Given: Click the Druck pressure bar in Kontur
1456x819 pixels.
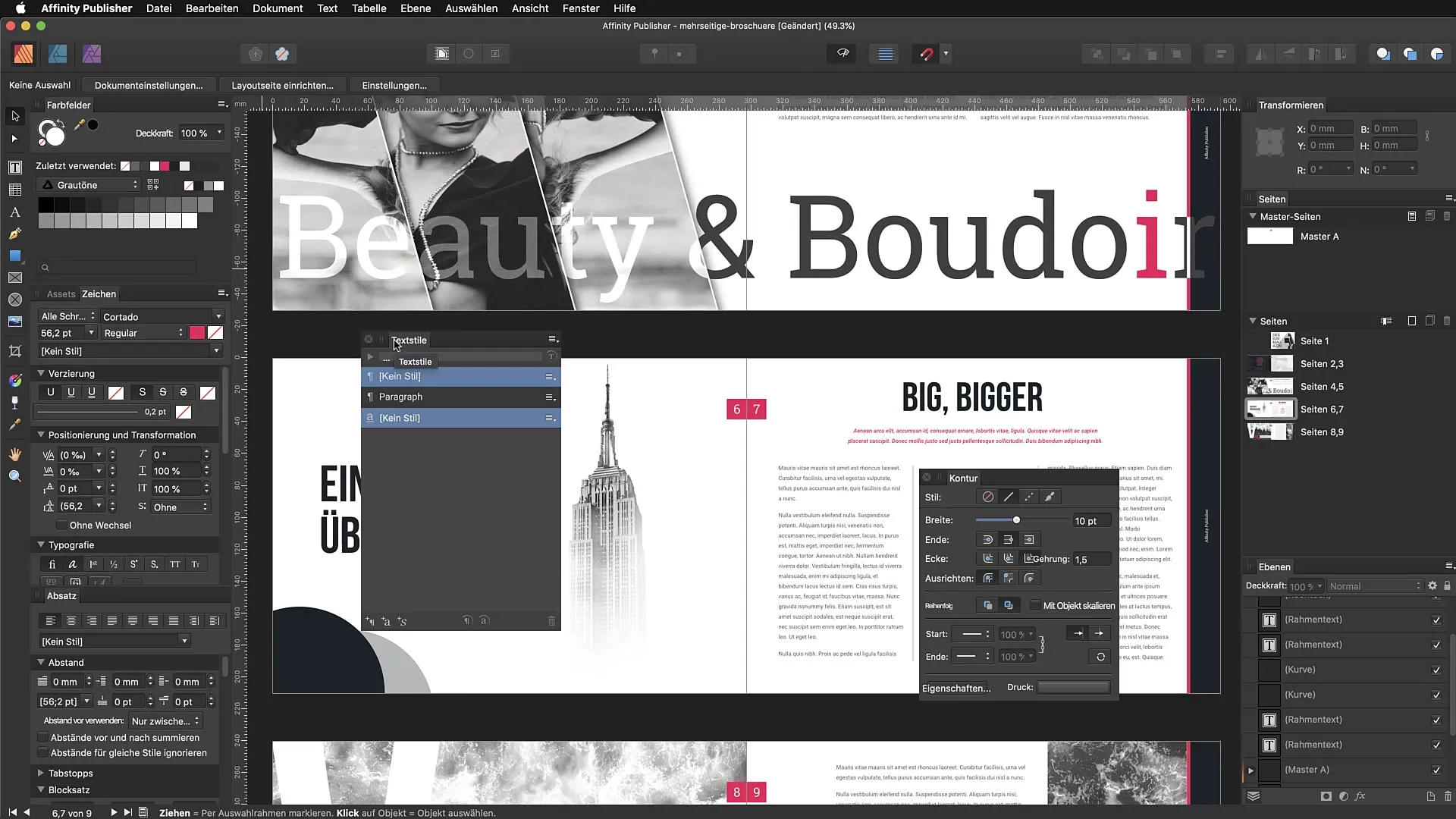Looking at the screenshot, I should pyautogui.click(x=1073, y=687).
